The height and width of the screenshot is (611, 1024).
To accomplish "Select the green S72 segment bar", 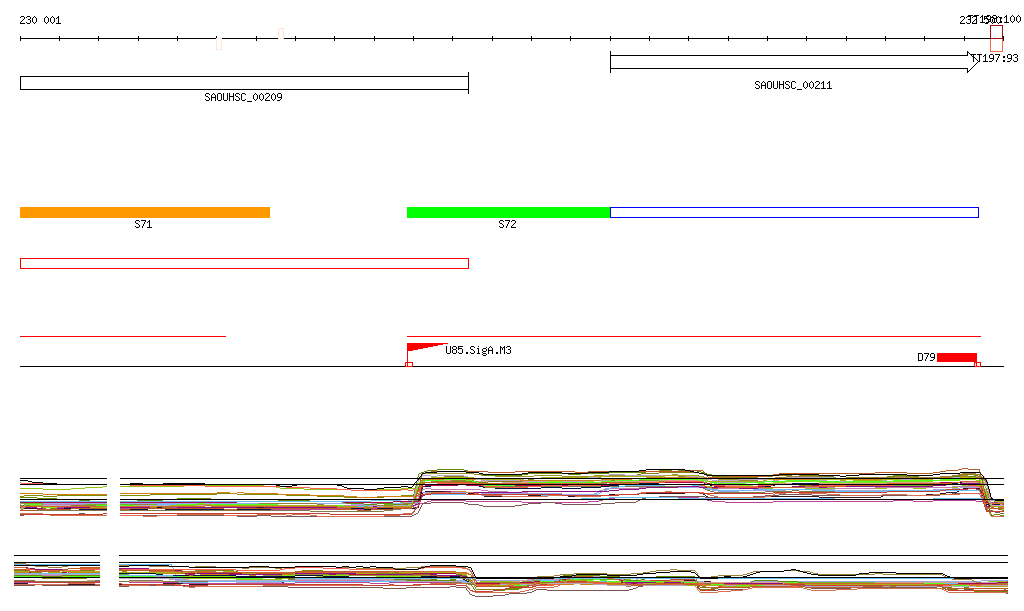I will 508,212.
